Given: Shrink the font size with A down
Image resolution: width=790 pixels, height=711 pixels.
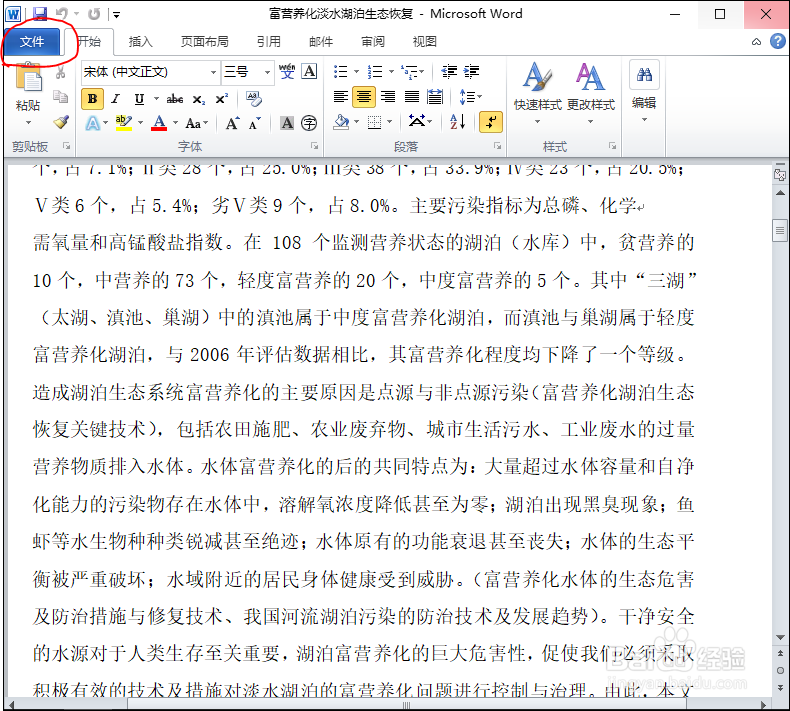Looking at the screenshot, I should pos(255,123).
